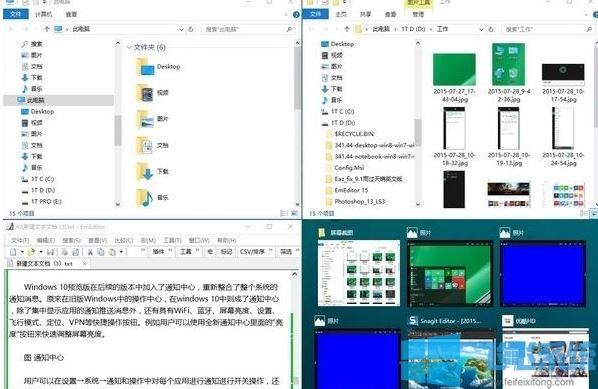
Task: Click 文件 button in 此电脑 window ribbon
Action: pos(16,14)
